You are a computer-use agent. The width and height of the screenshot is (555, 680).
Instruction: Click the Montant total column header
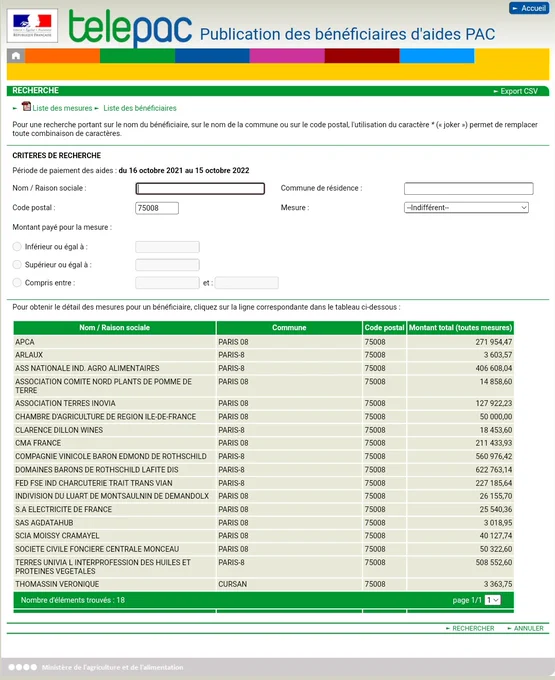click(460, 328)
